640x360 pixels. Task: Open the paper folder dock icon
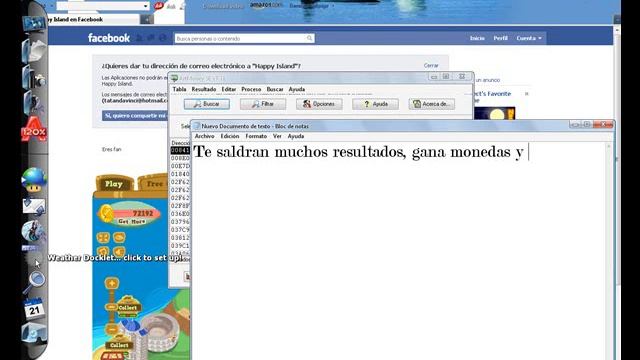click(x=34, y=51)
